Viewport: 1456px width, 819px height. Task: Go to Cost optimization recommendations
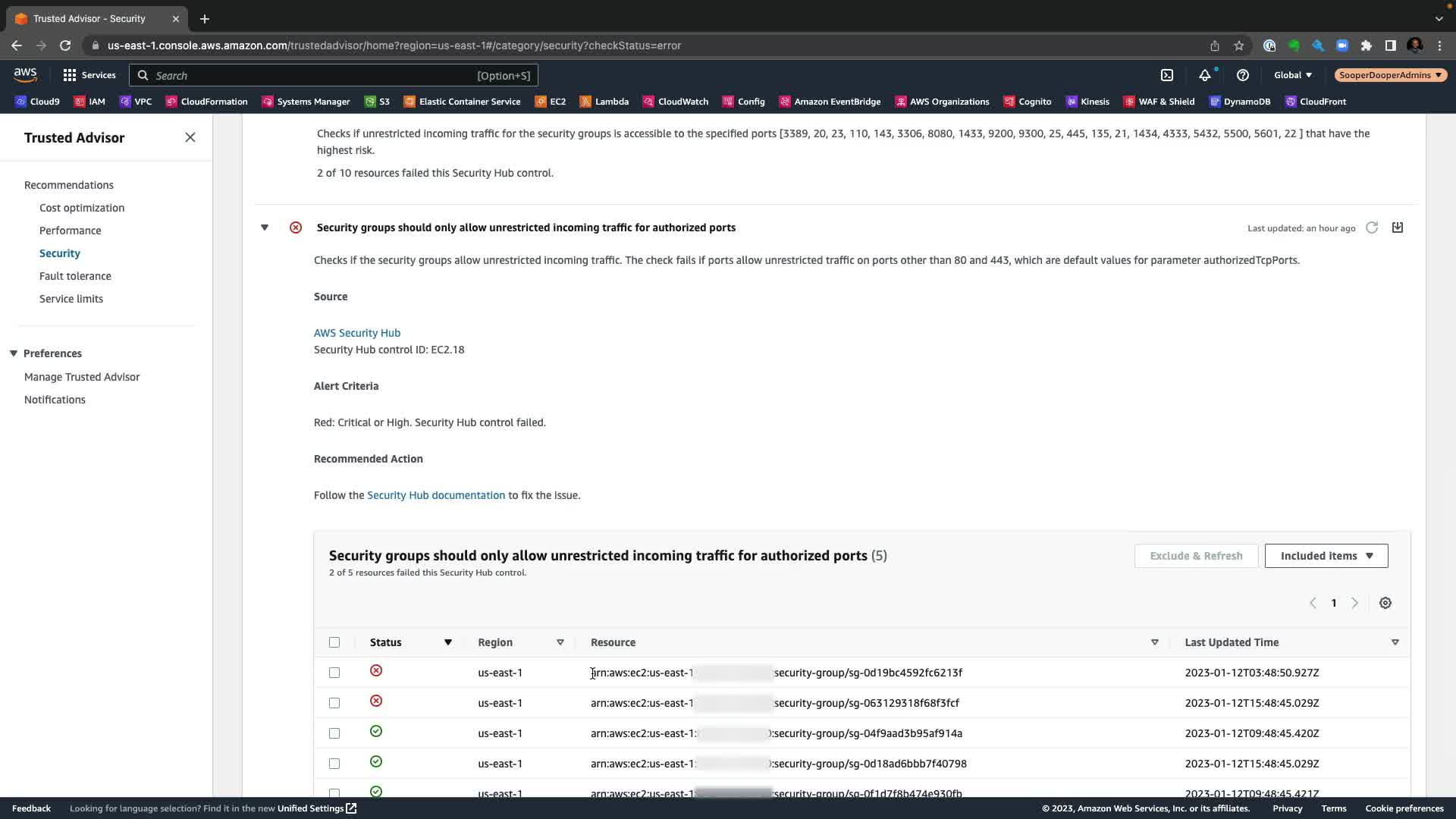pyautogui.click(x=82, y=208)
